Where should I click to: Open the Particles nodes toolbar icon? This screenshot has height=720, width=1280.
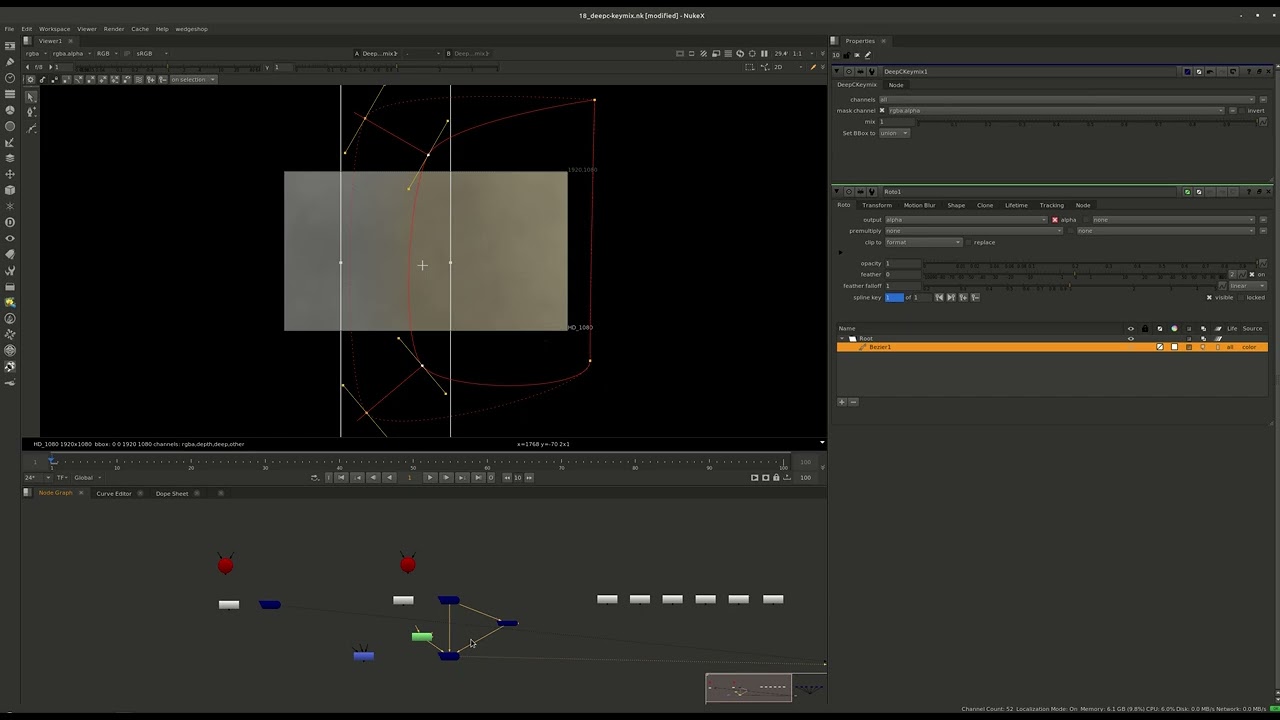click(10, 206)
